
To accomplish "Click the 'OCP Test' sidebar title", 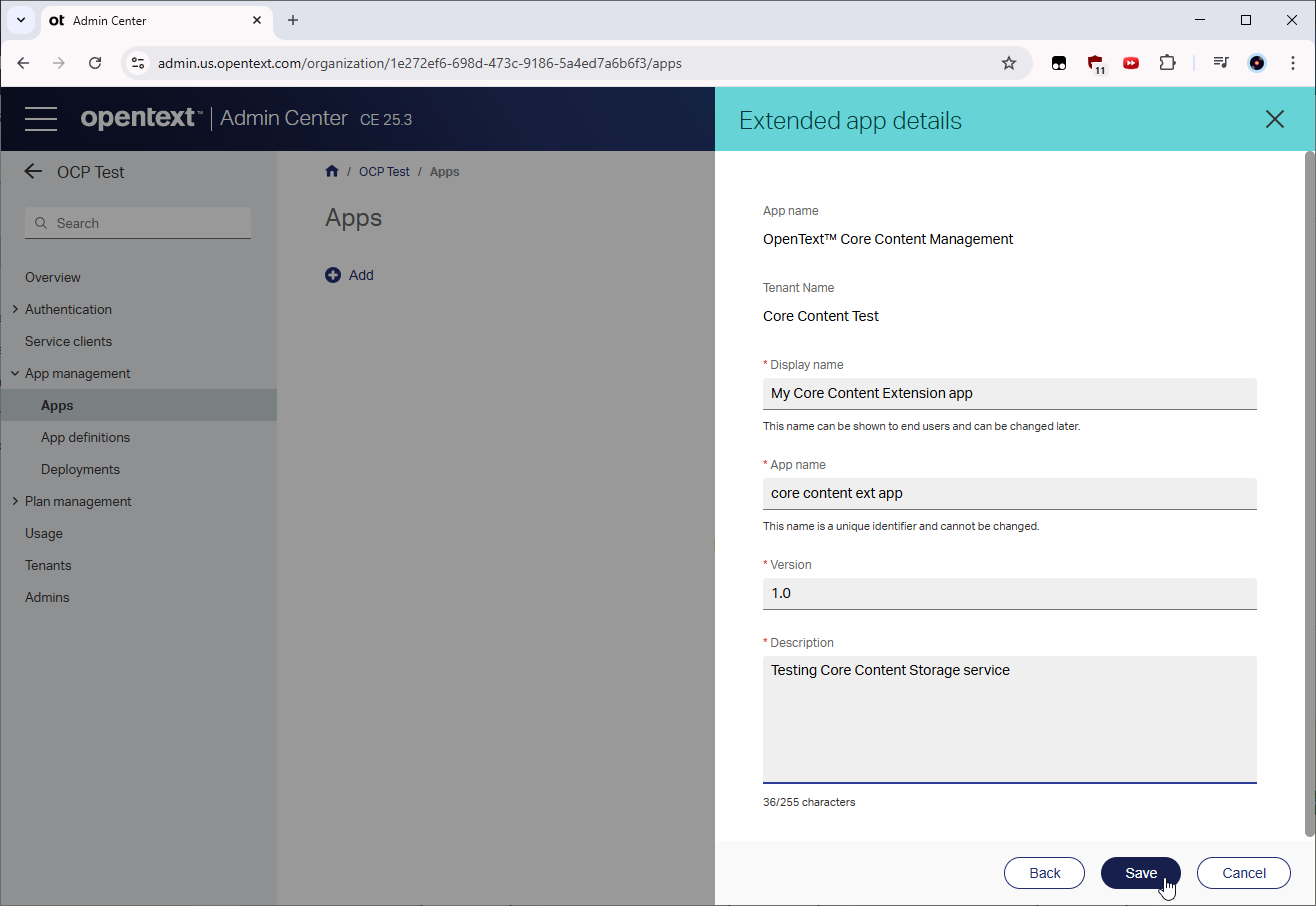I will click(91, 172).
